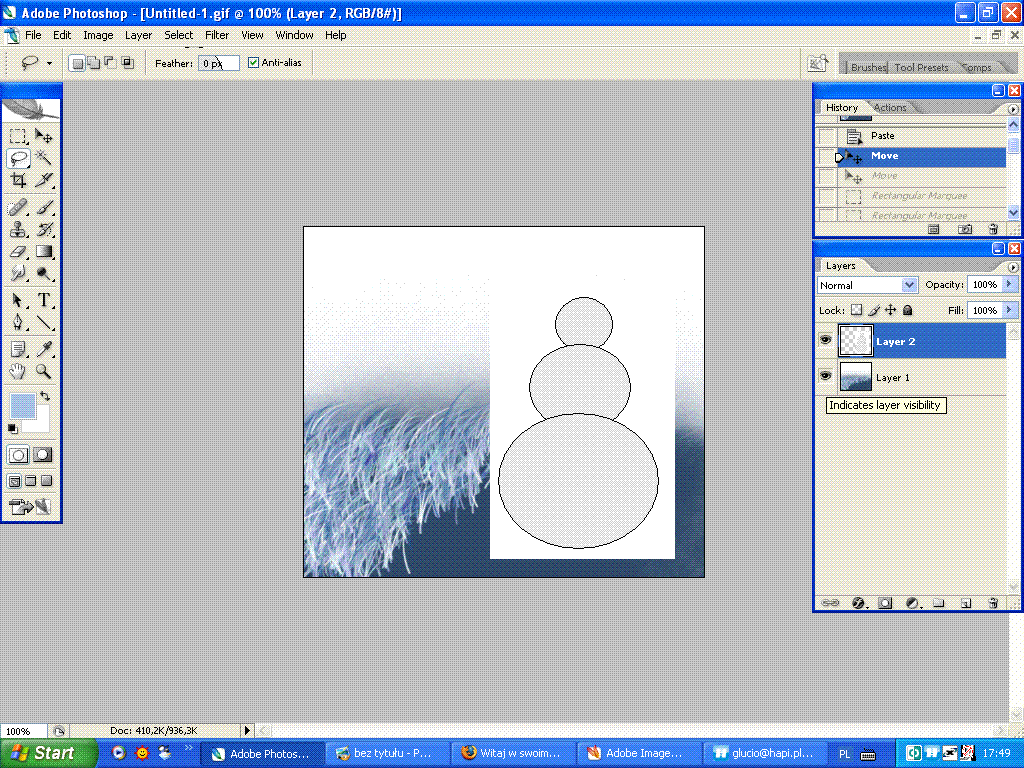Open the Layers panel options menu
The image size is (1024, 768).
[1013, 267]
